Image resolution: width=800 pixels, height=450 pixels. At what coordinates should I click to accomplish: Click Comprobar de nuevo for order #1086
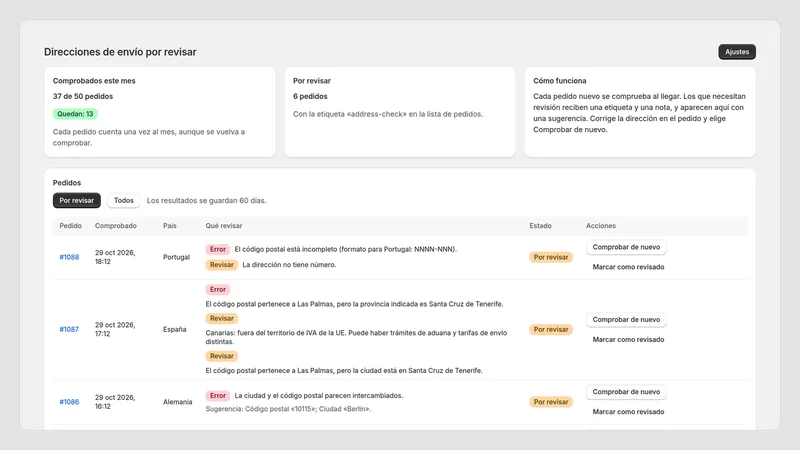pyautogui.click(x=626, y=392)
